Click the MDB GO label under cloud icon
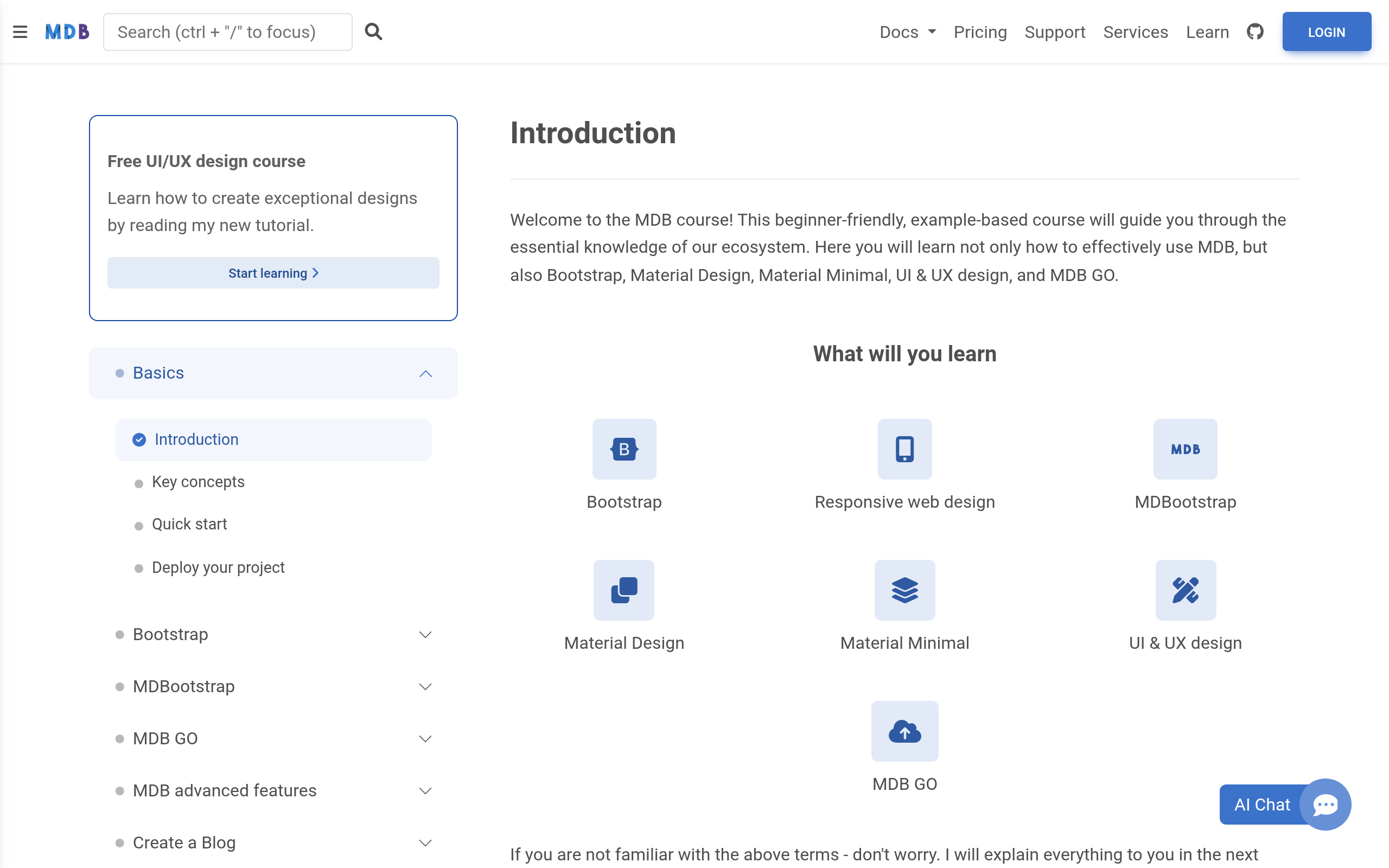Viewport: 1389px width, 868px height. 904,784
